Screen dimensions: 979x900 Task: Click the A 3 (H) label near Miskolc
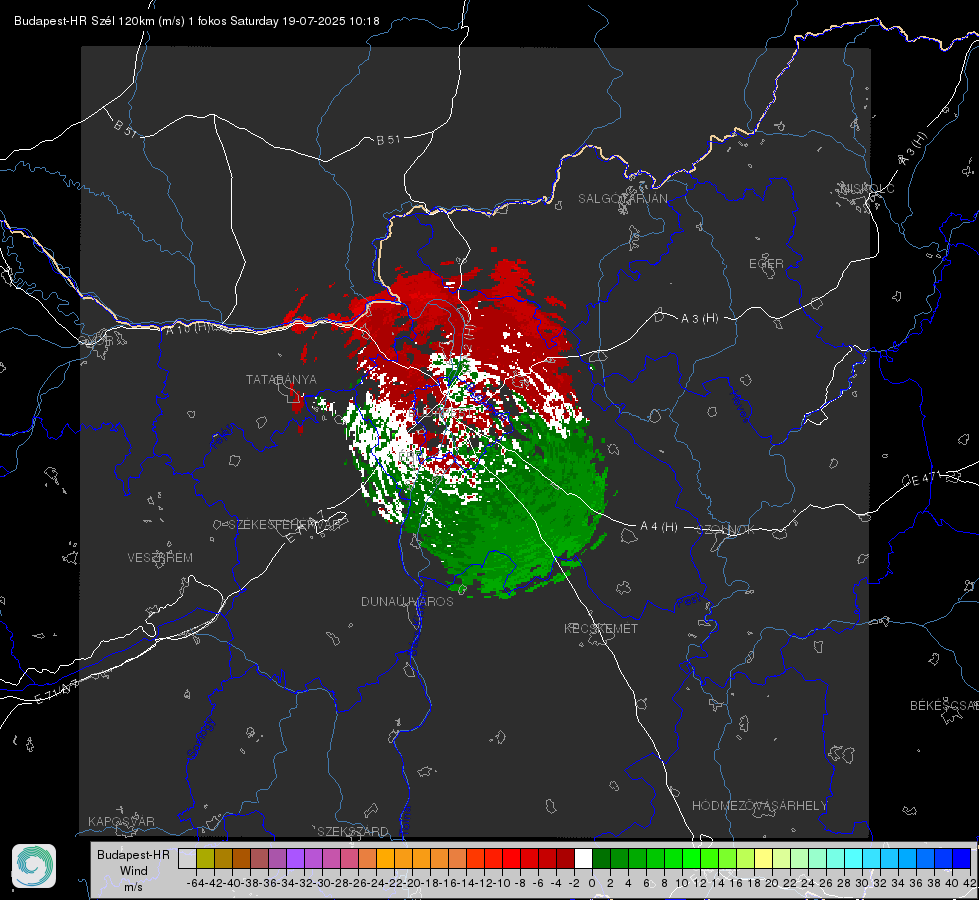point(913,149)
